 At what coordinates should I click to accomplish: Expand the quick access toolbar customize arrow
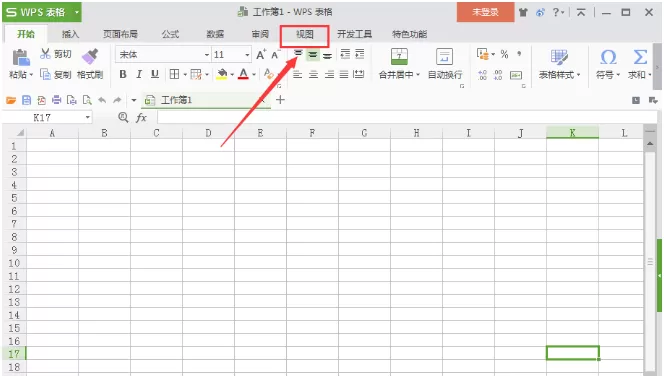[134, 100]
